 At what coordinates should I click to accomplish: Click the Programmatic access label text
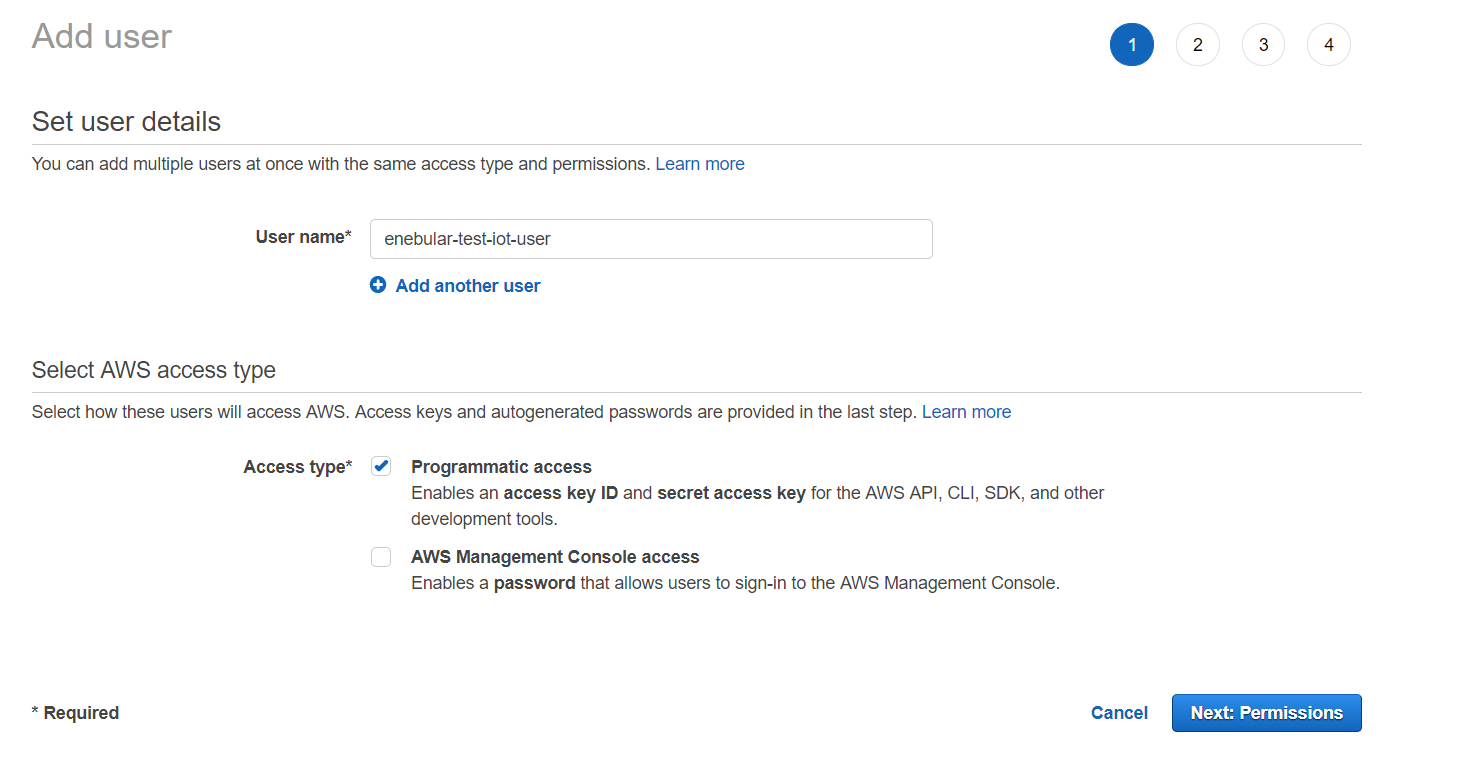[501, 467]
